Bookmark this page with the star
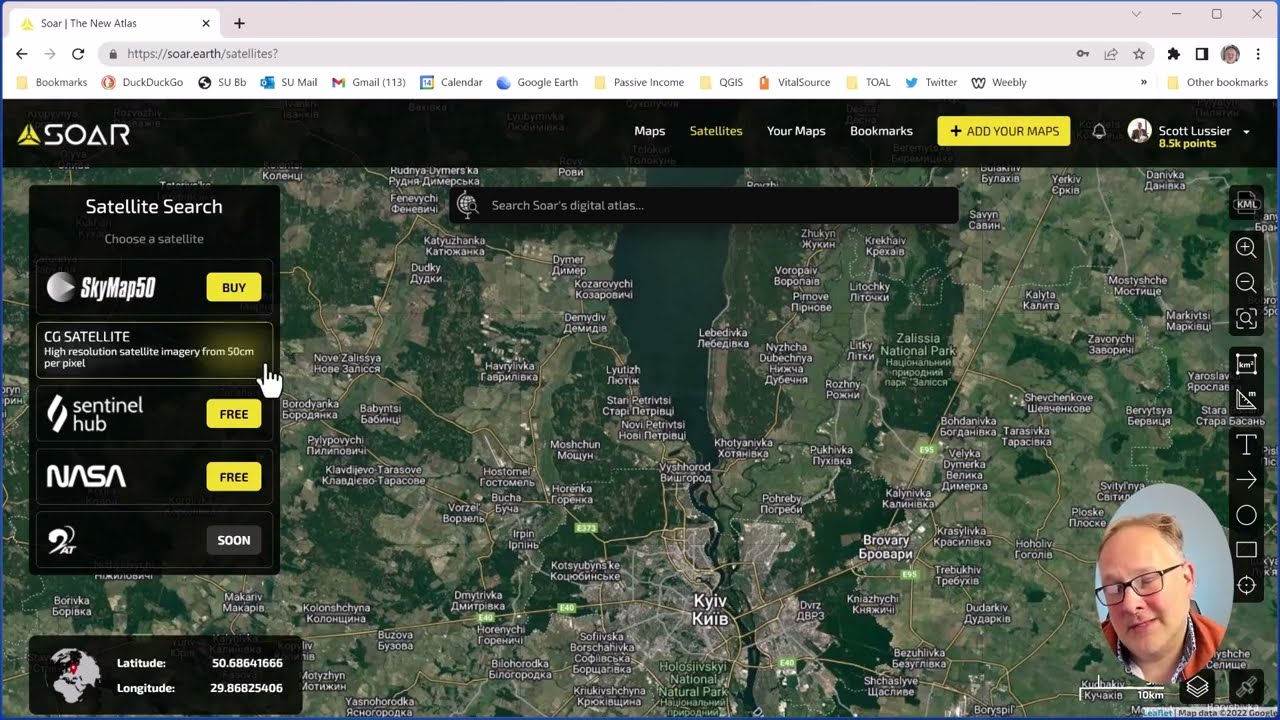 [x=1139, y=54]
